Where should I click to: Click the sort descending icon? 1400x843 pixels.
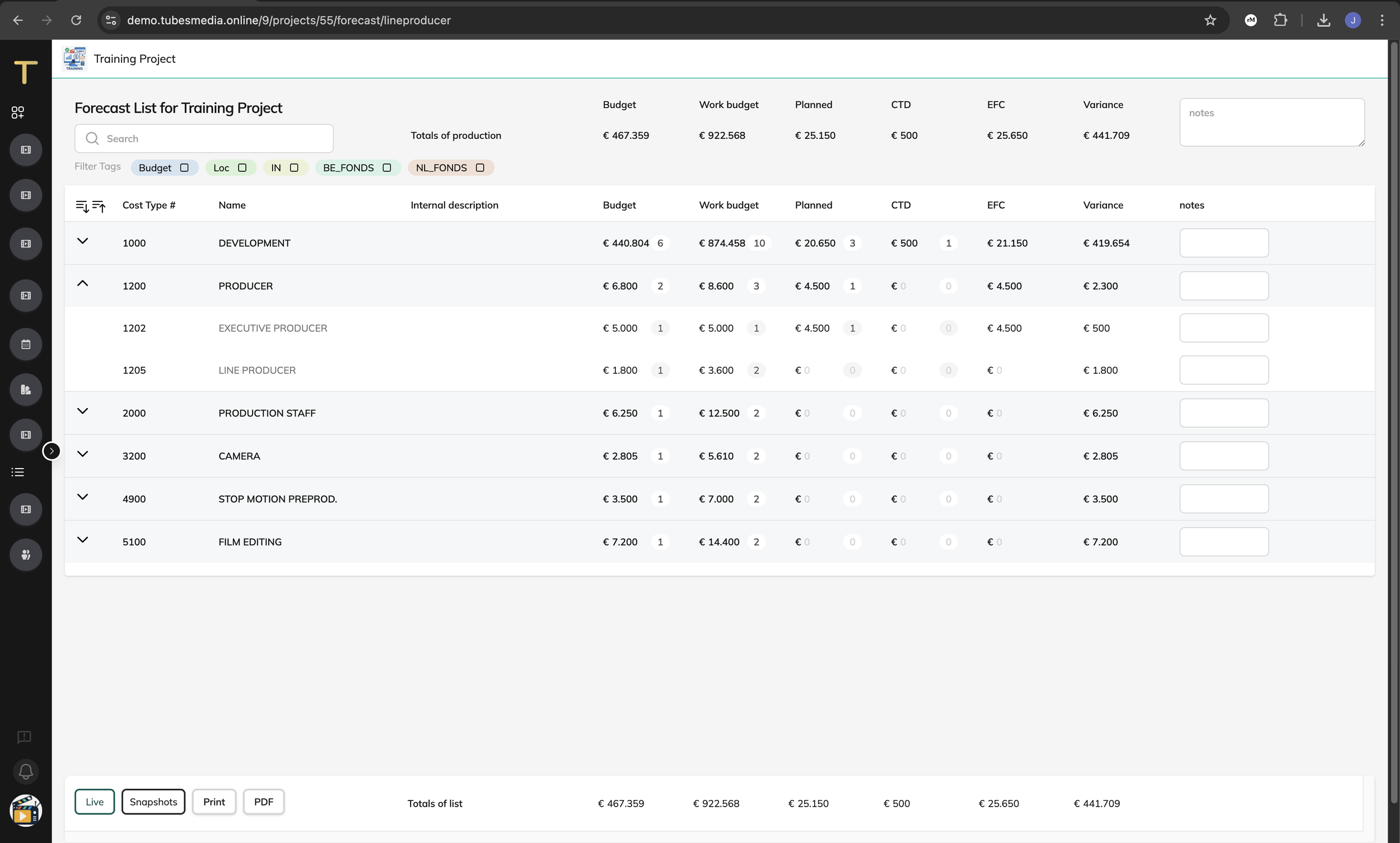click(82, 206)
